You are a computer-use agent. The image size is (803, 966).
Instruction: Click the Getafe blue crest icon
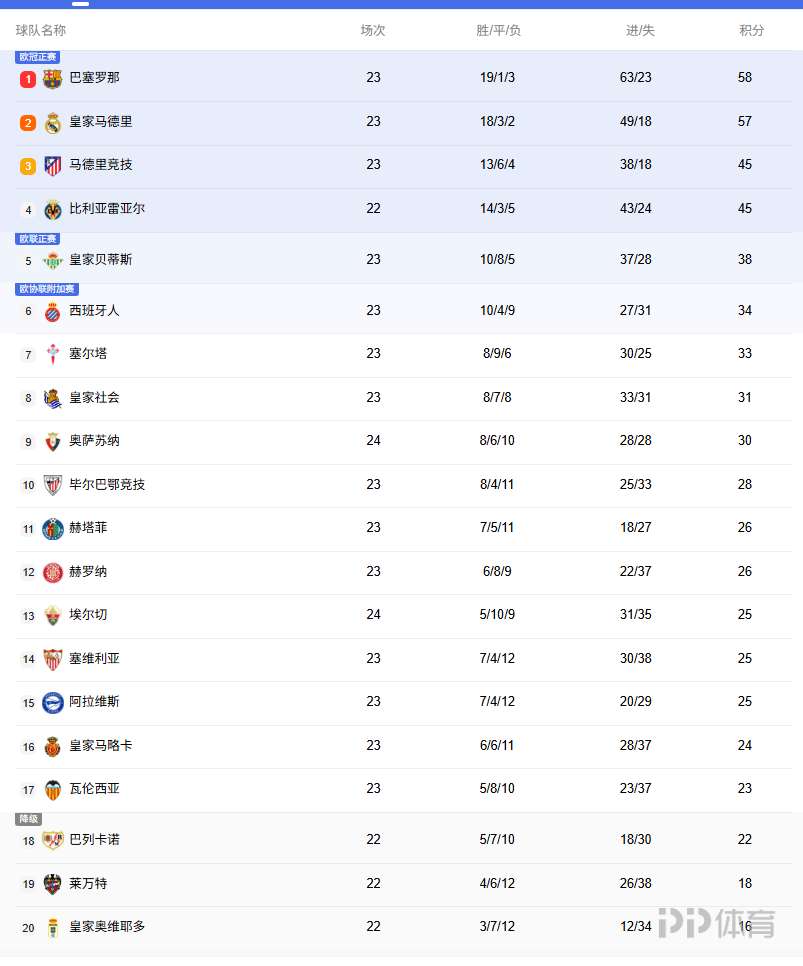53,529
